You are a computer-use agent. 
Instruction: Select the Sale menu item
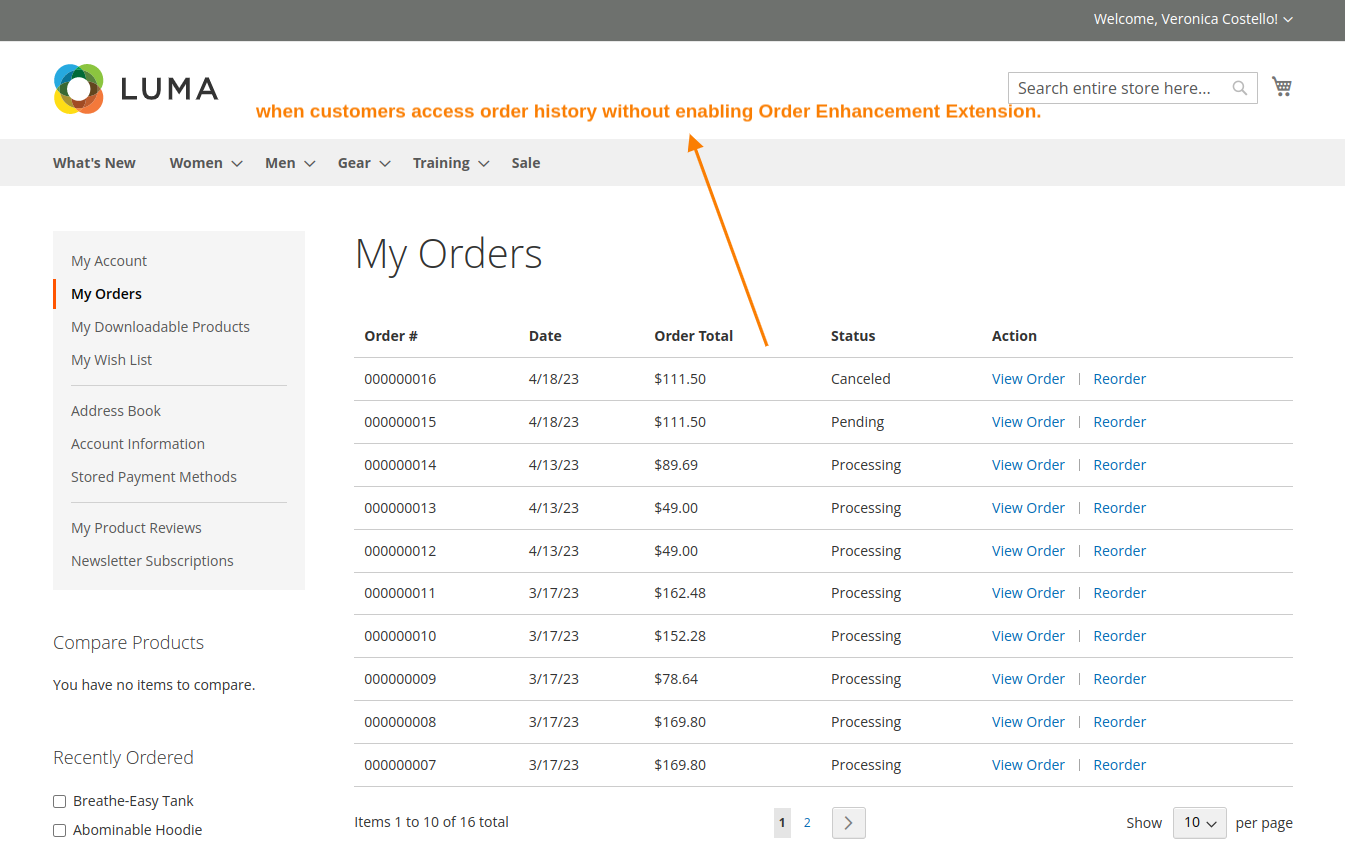point(525,162)
